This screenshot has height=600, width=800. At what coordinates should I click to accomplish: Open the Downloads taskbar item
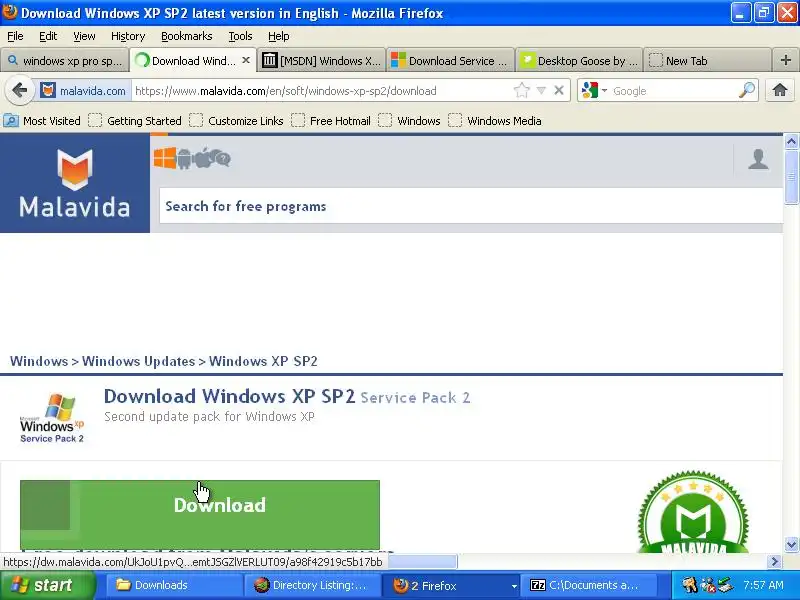[x=173, y=585]
